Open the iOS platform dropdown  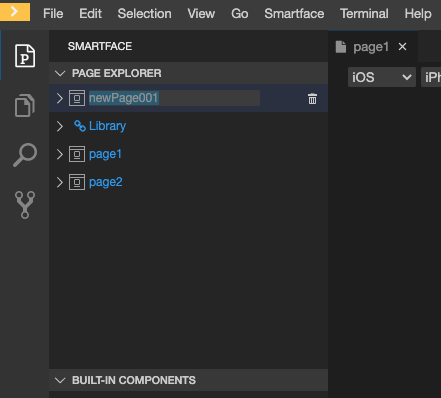[x=382, y=77]
